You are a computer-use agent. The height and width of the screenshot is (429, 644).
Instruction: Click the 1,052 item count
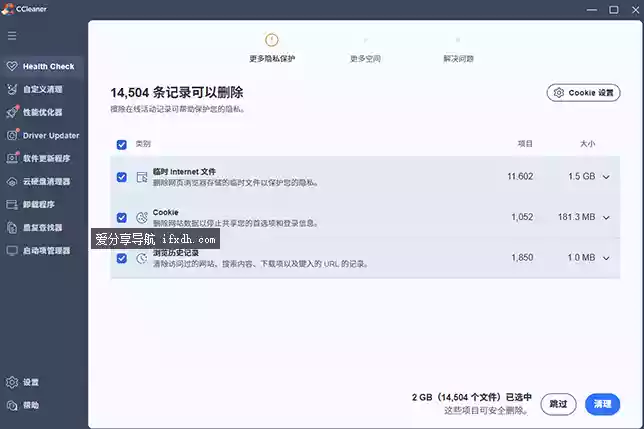(x=522, y=217)
